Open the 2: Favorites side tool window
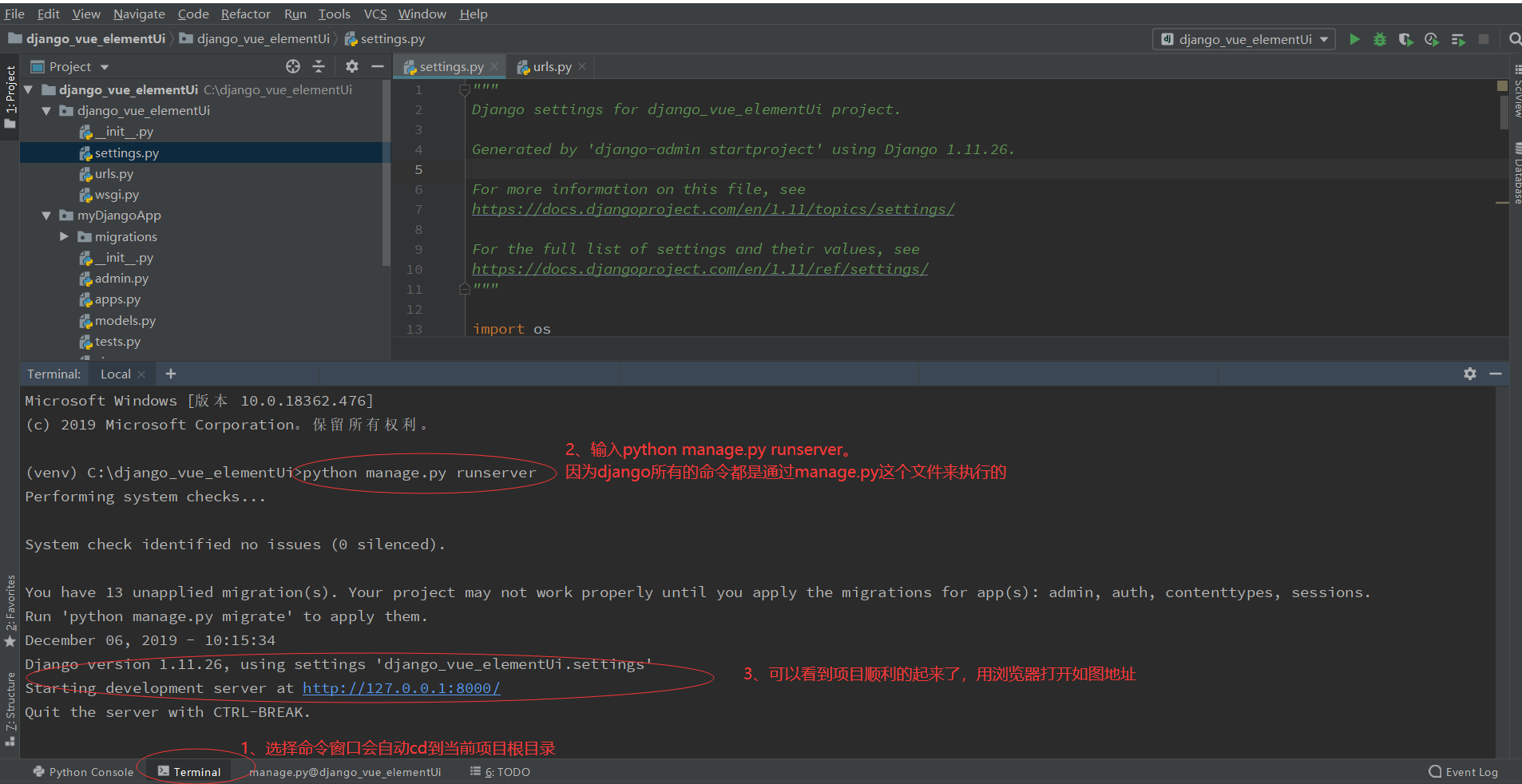Viewport: 1522px width, 784px height. click(x=10, y=611)
